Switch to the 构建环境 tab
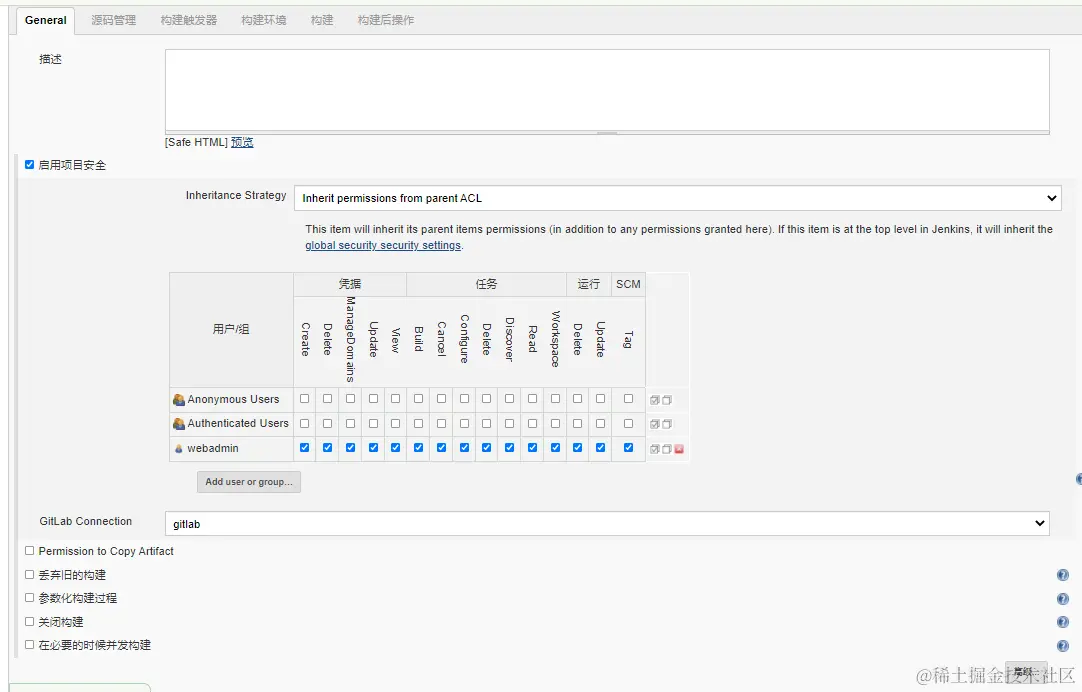 click(264, 20)
